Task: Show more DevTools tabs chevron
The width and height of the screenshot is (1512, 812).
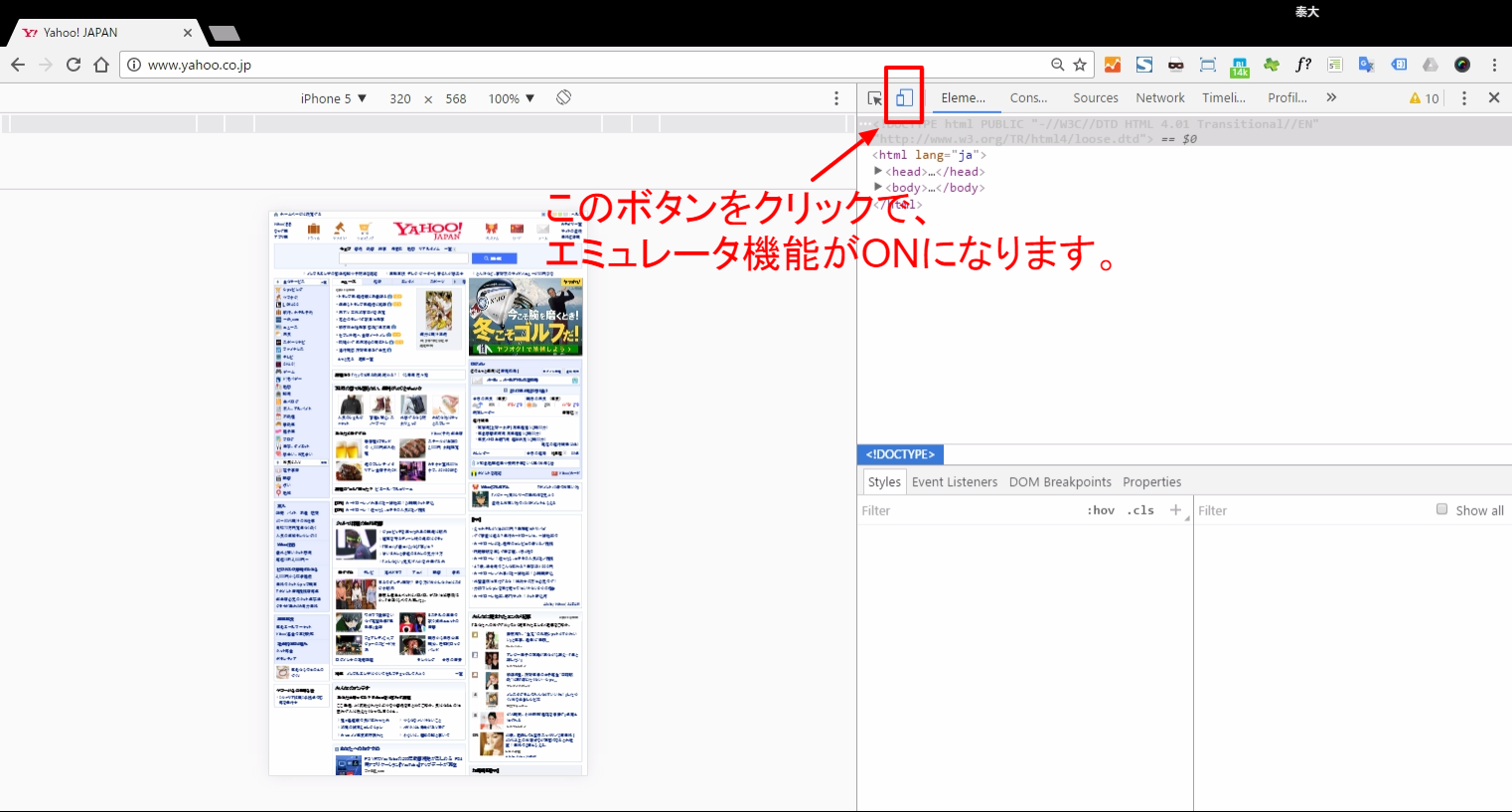Action: (x=1331, y=97)
